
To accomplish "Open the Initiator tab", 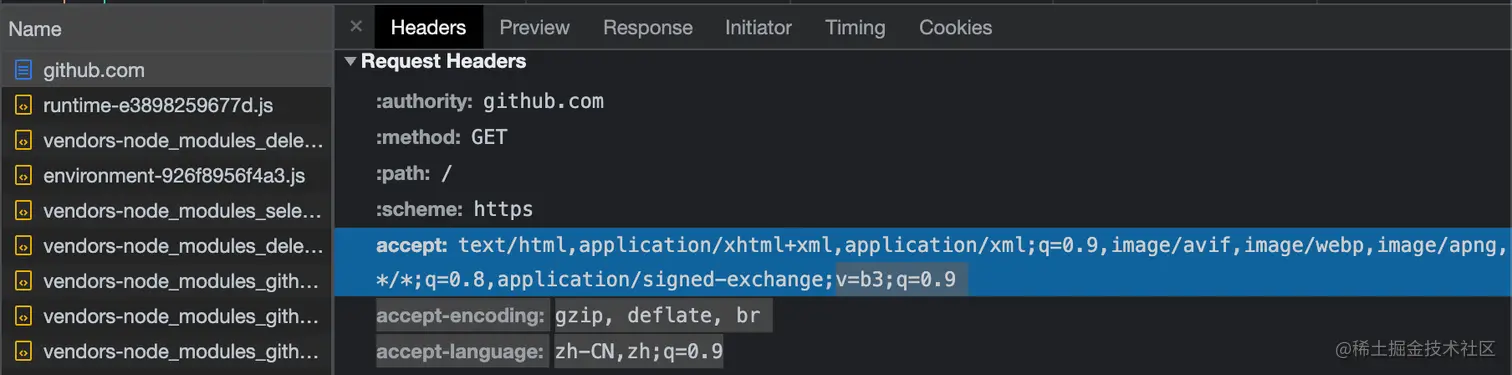I will click(x=758, y=27).
